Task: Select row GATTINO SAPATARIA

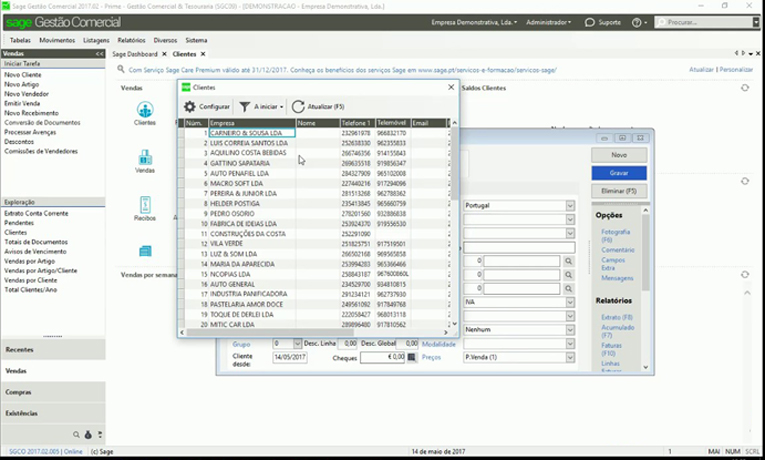Action: coord(315,163)
